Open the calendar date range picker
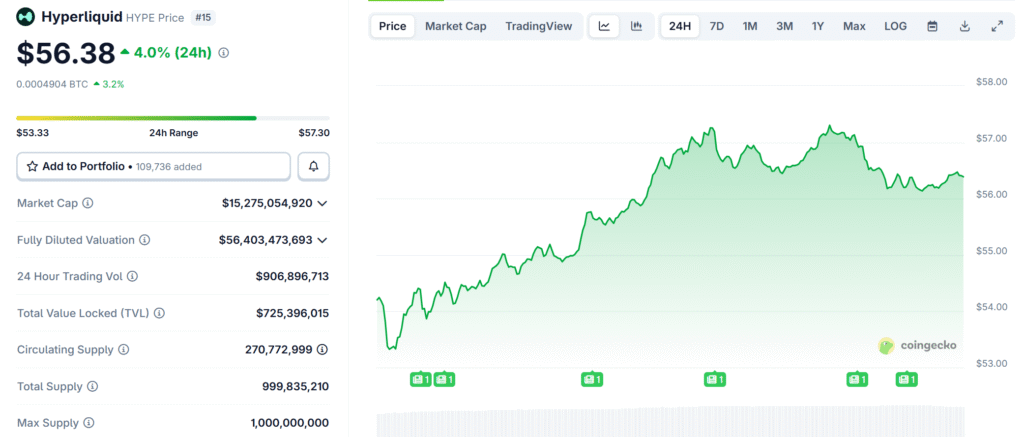The width and height of the screenshot is (1024, 437). click(x=933, y=26)
